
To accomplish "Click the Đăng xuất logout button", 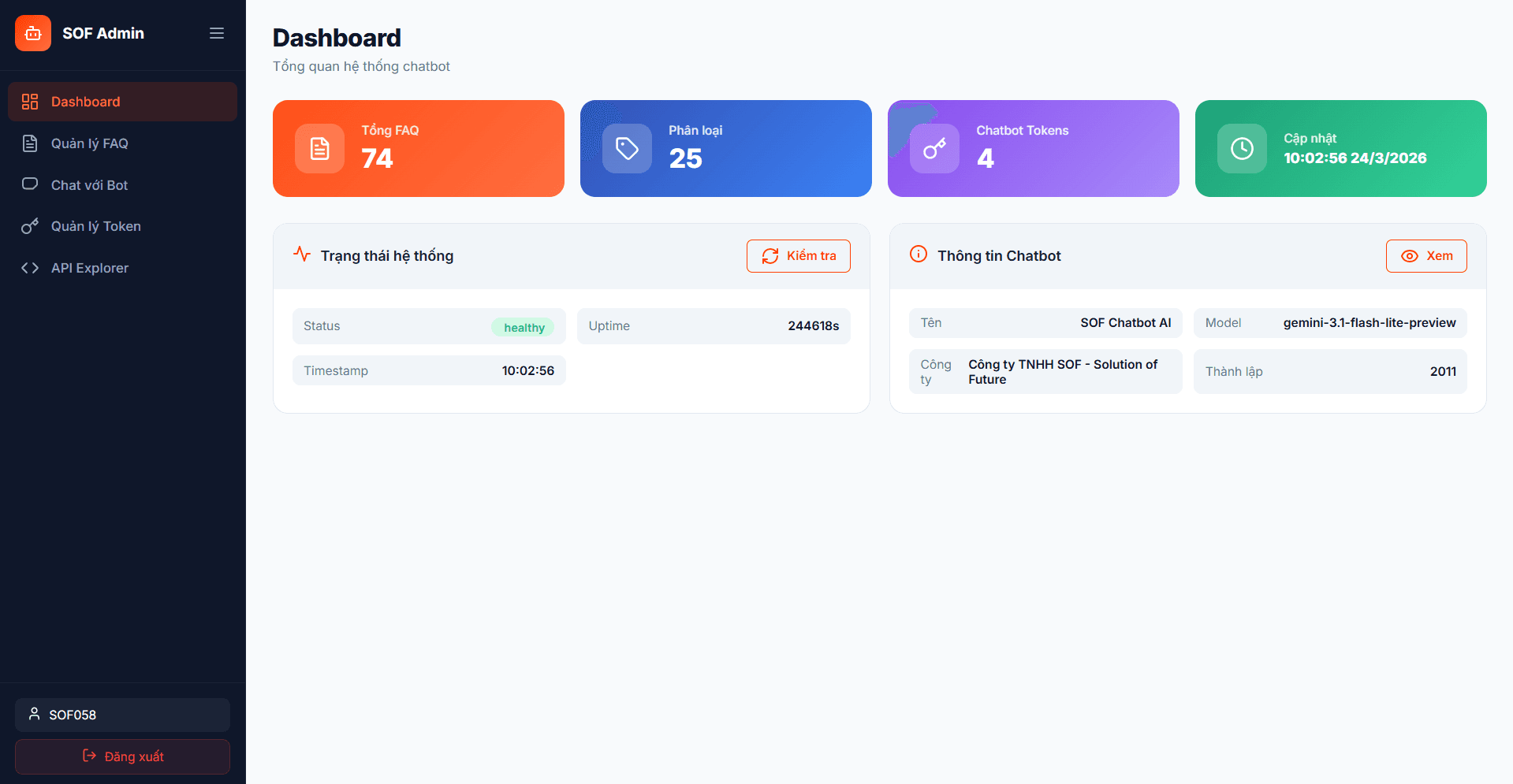I will point(122,756).
